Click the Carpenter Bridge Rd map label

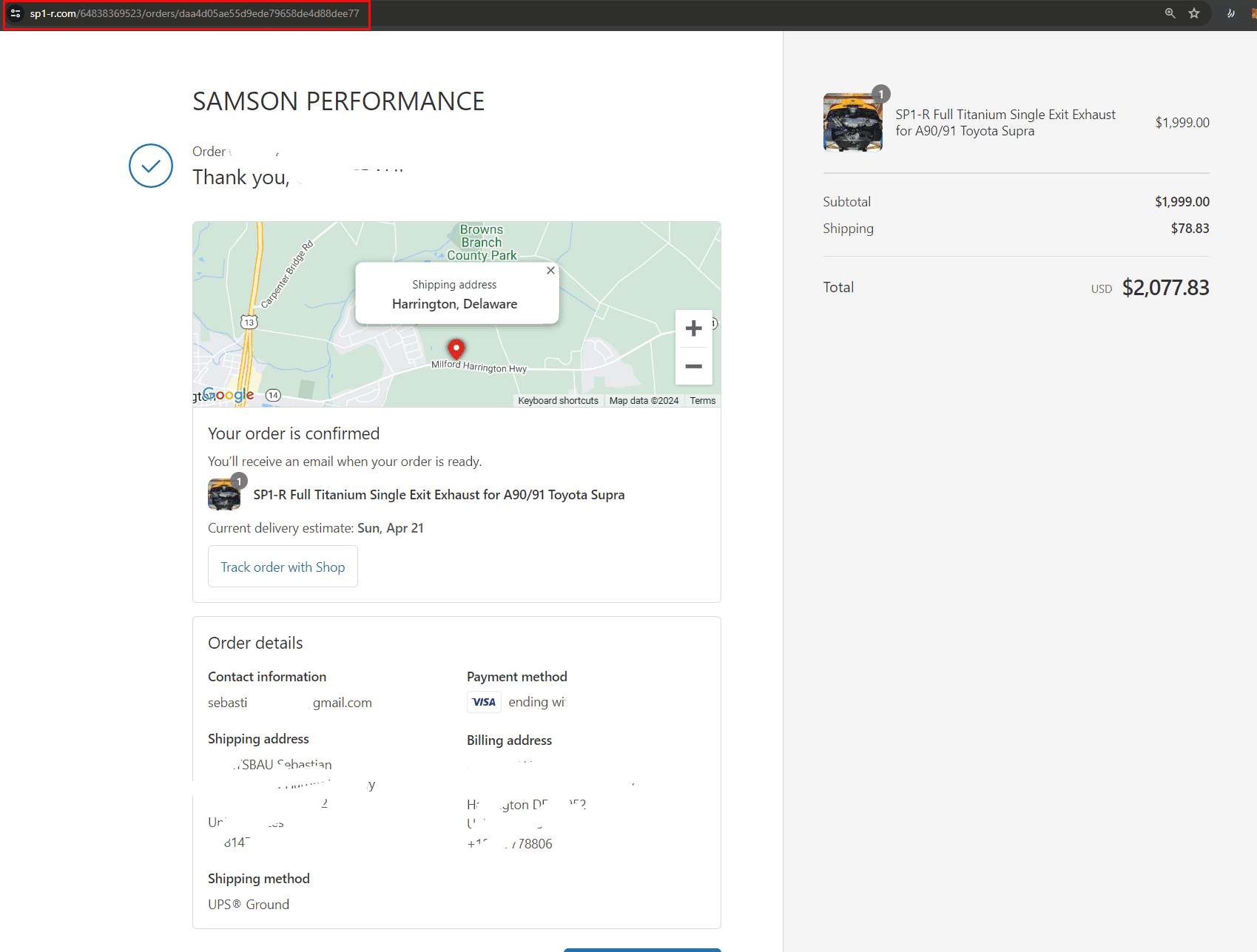point(287,274)
